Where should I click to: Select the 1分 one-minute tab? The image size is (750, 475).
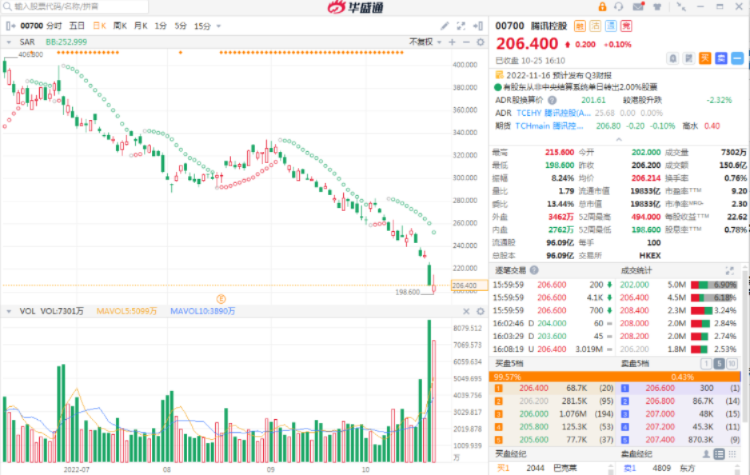[x=161, y=26]
